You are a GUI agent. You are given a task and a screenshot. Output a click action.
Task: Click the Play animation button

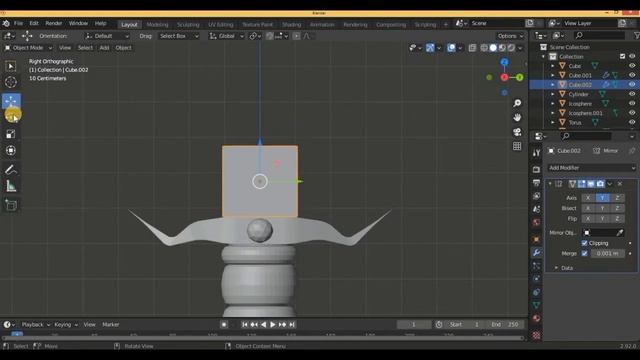[x=273, y=324]
